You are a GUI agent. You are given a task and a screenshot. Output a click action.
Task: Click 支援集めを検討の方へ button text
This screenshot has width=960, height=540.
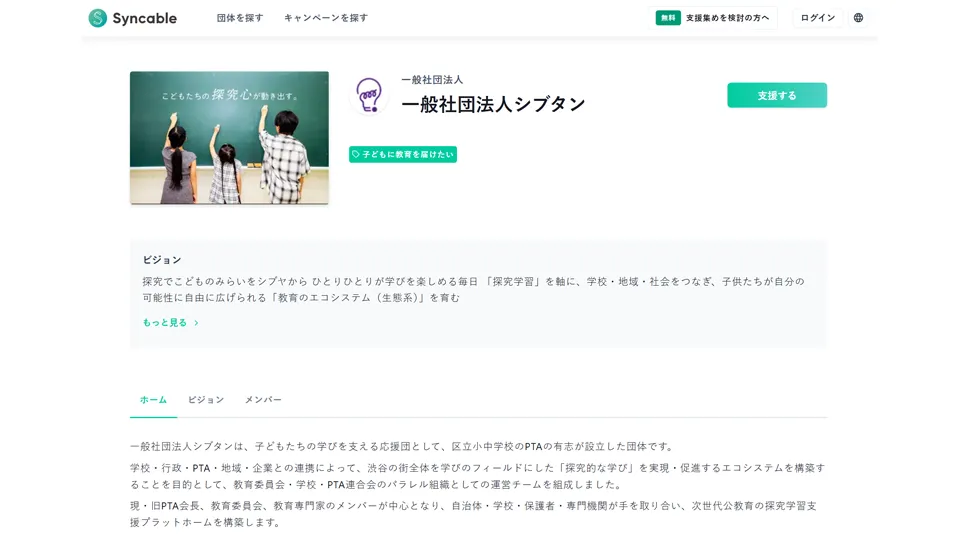727,18
